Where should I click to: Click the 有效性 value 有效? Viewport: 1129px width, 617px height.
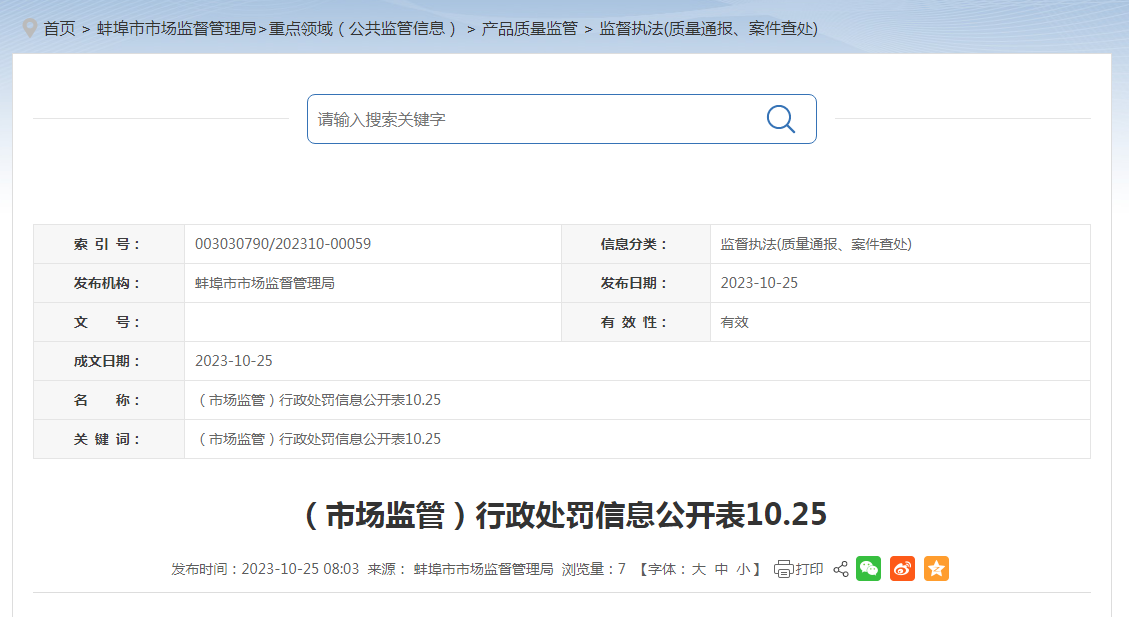734,322
